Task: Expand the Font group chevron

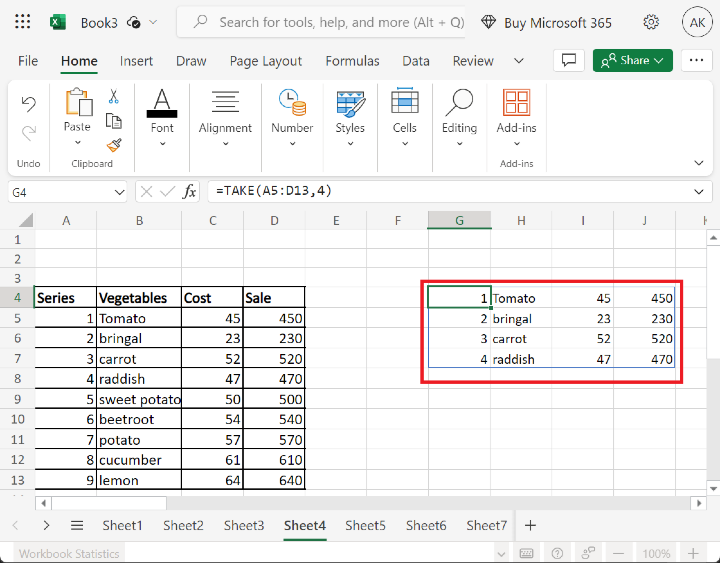Action: point(162,144)
